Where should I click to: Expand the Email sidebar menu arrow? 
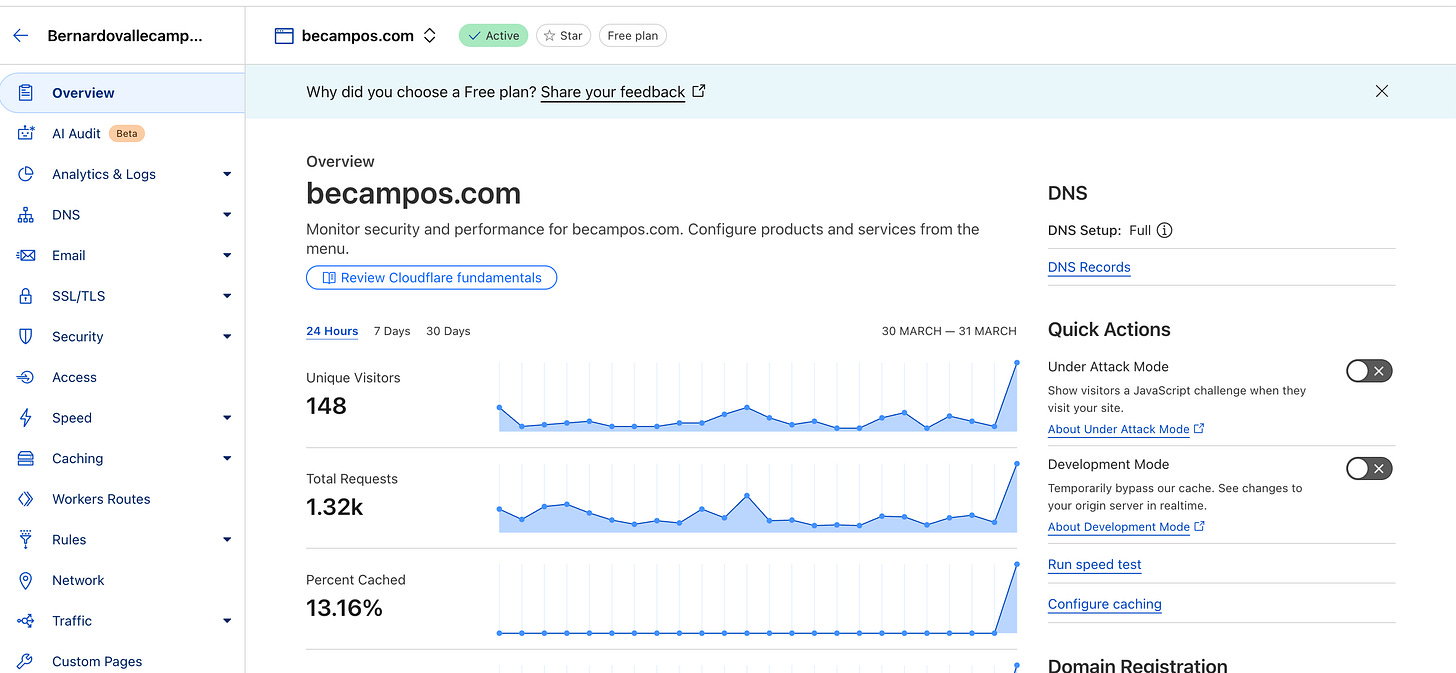point(227,255)
